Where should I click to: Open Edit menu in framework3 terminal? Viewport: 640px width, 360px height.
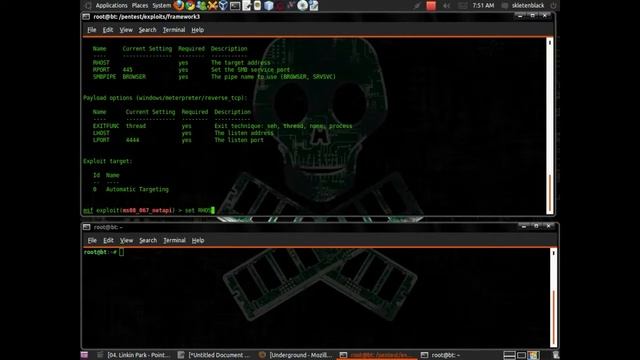(108, 30)
